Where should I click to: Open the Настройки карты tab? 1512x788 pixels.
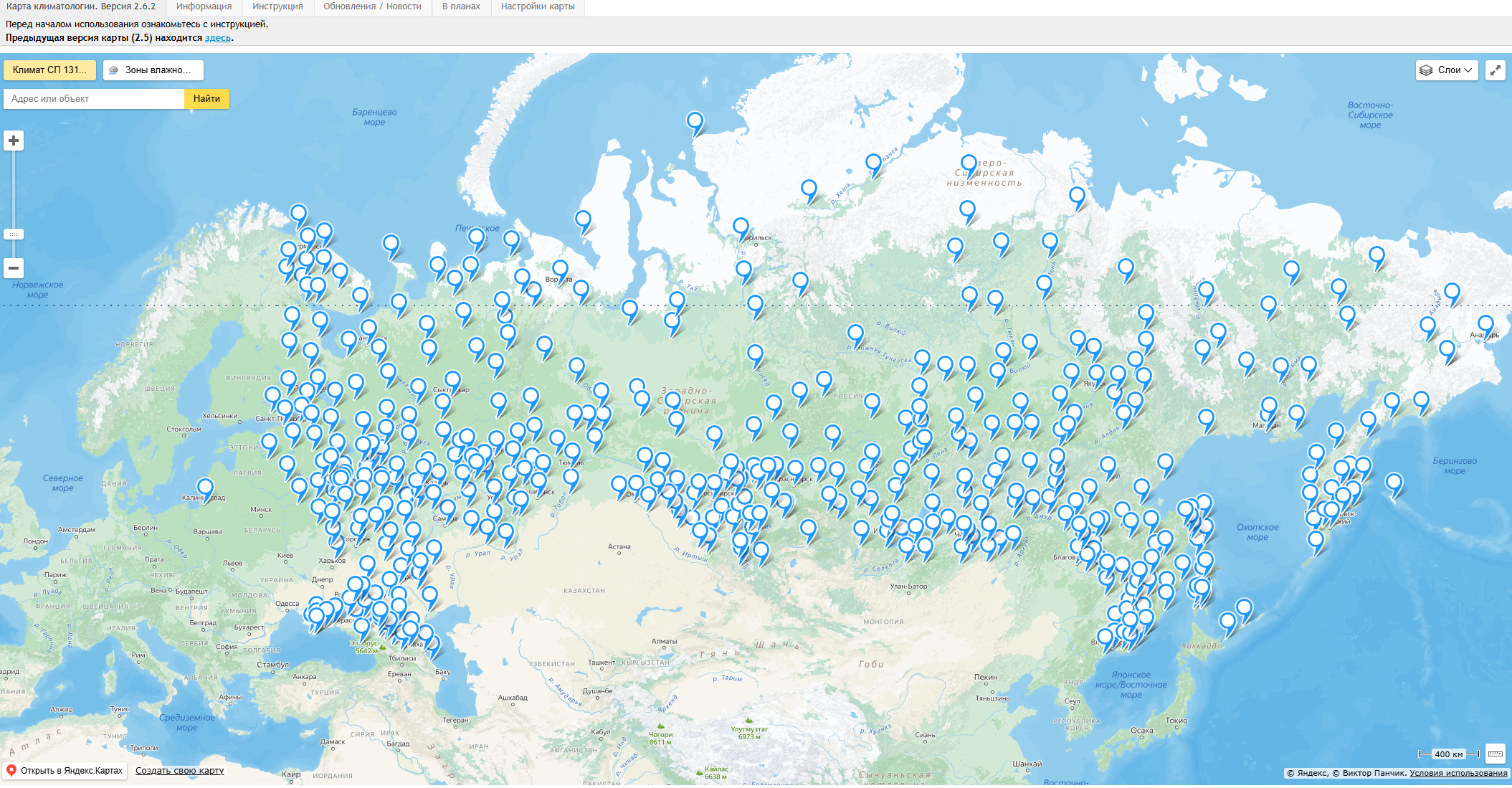pos(538,6)
